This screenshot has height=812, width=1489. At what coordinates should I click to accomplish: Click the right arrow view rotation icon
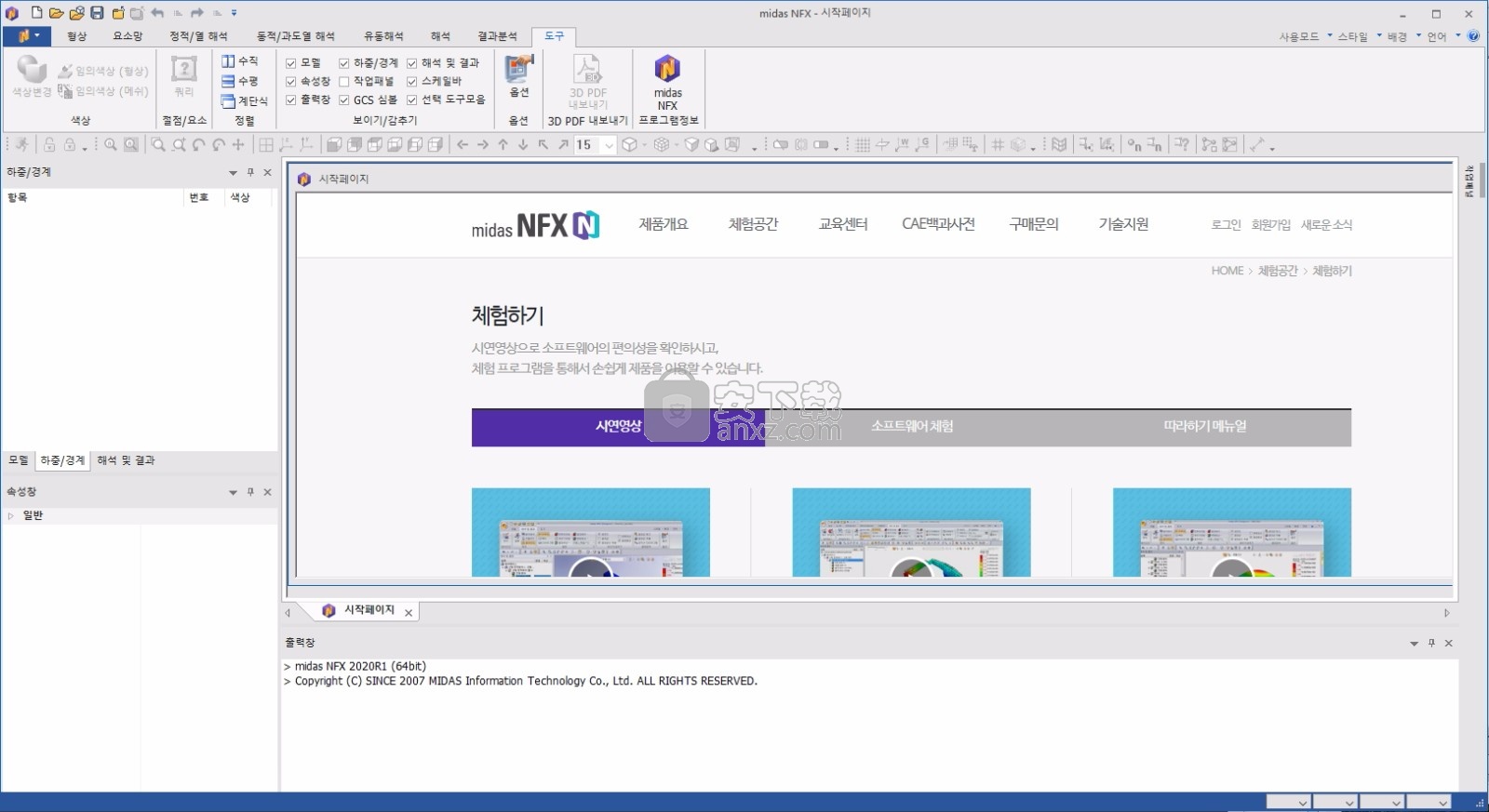tap(482, 144)
